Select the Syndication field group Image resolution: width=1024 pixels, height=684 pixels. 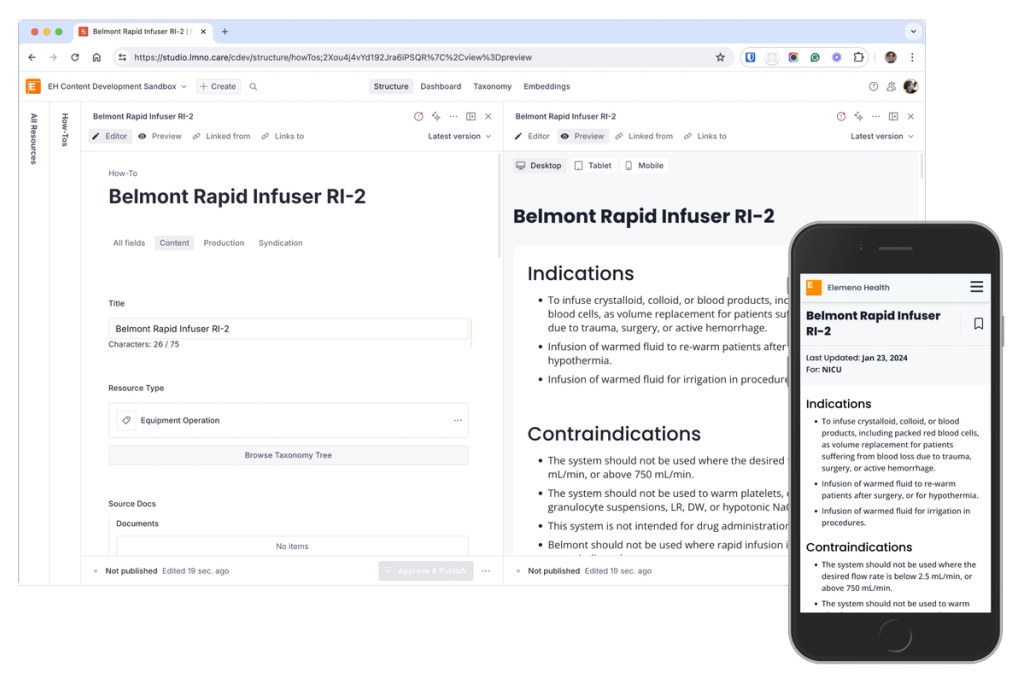[x=281, y=243]
